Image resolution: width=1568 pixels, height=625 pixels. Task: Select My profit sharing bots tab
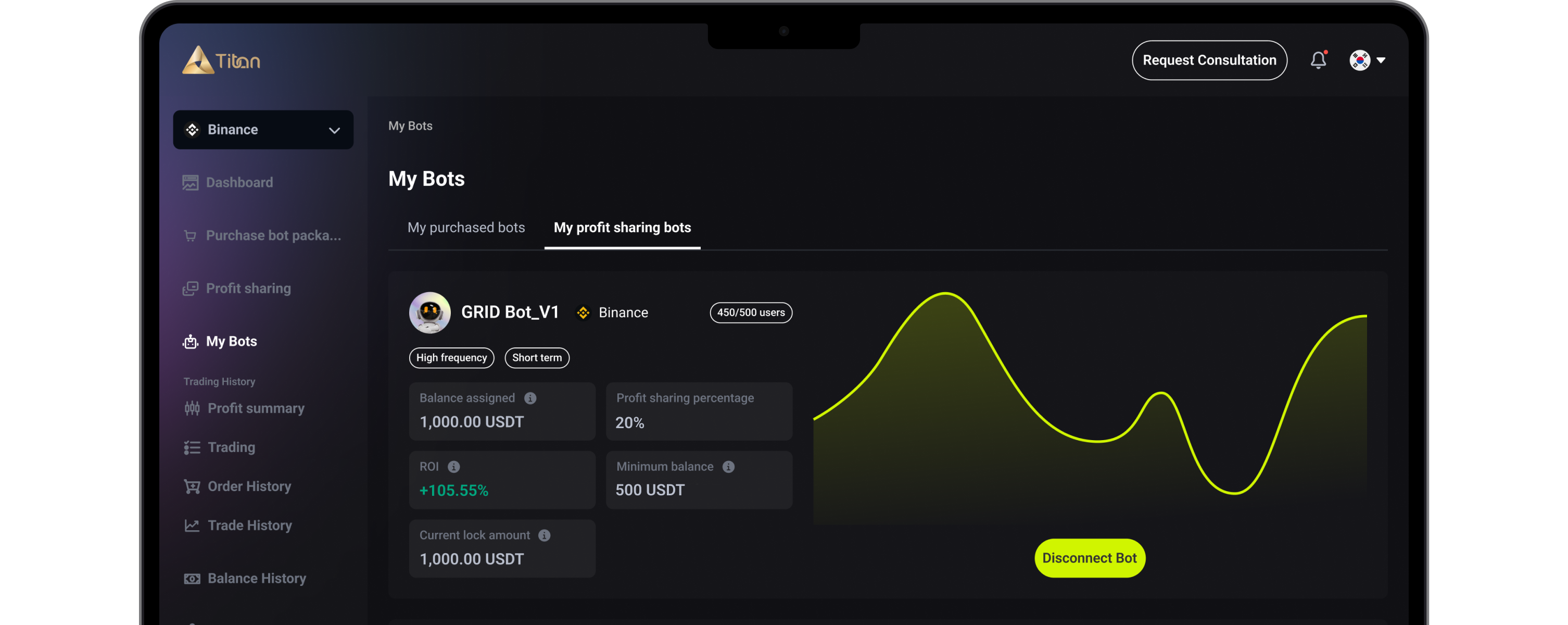[622, 227]
